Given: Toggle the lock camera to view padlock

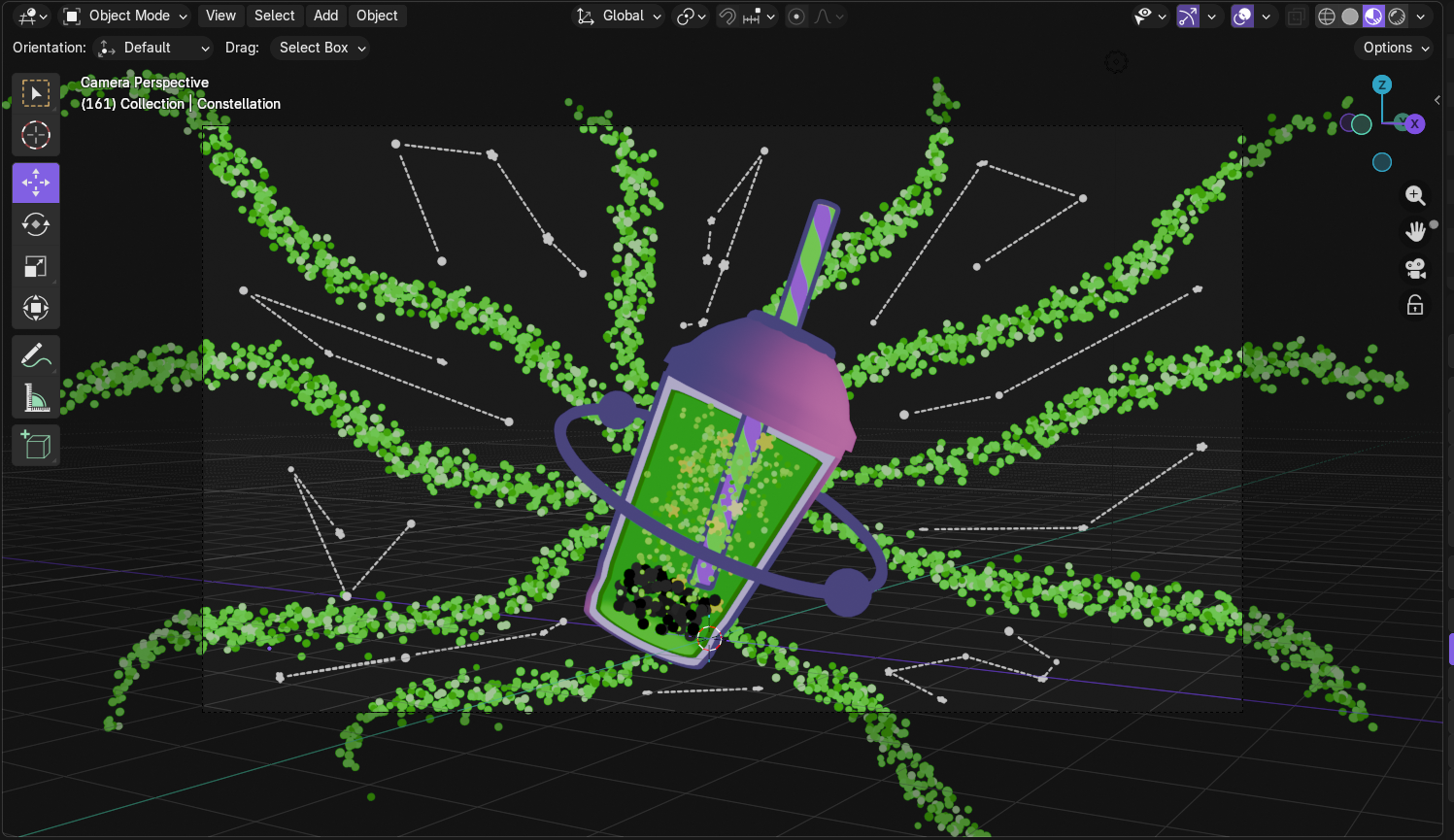Looking at the screenshot, I should [x=1415, y=305].
